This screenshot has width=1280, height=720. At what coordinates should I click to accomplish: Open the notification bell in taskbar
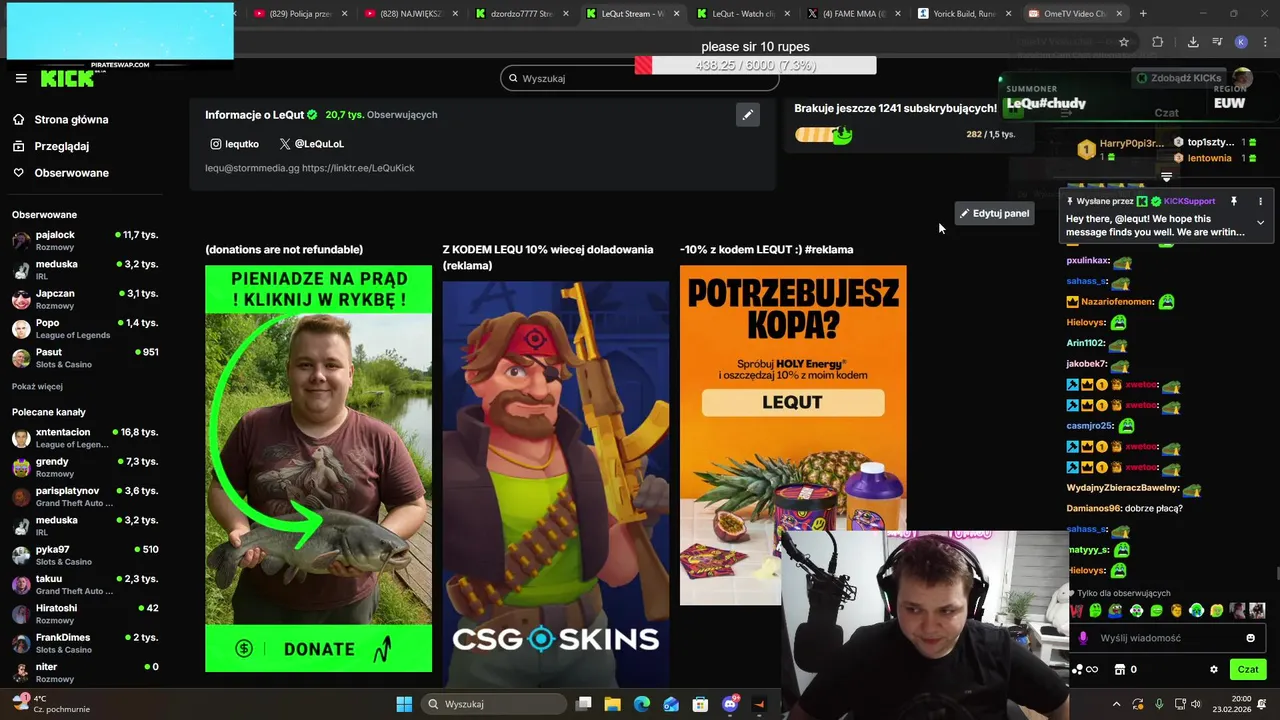click(1262, 704)
